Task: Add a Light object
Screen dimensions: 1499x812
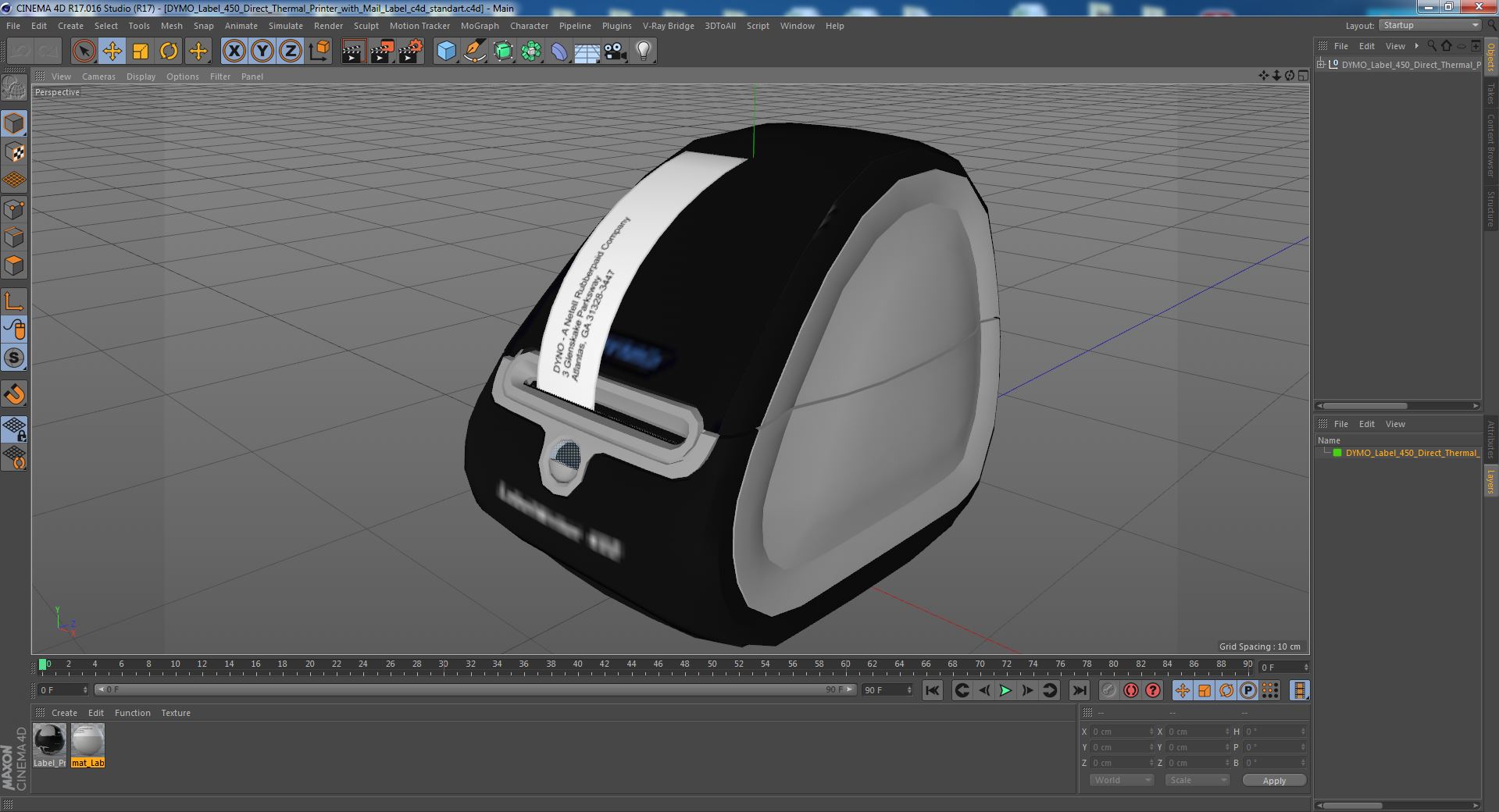Action: click(643, 52)
